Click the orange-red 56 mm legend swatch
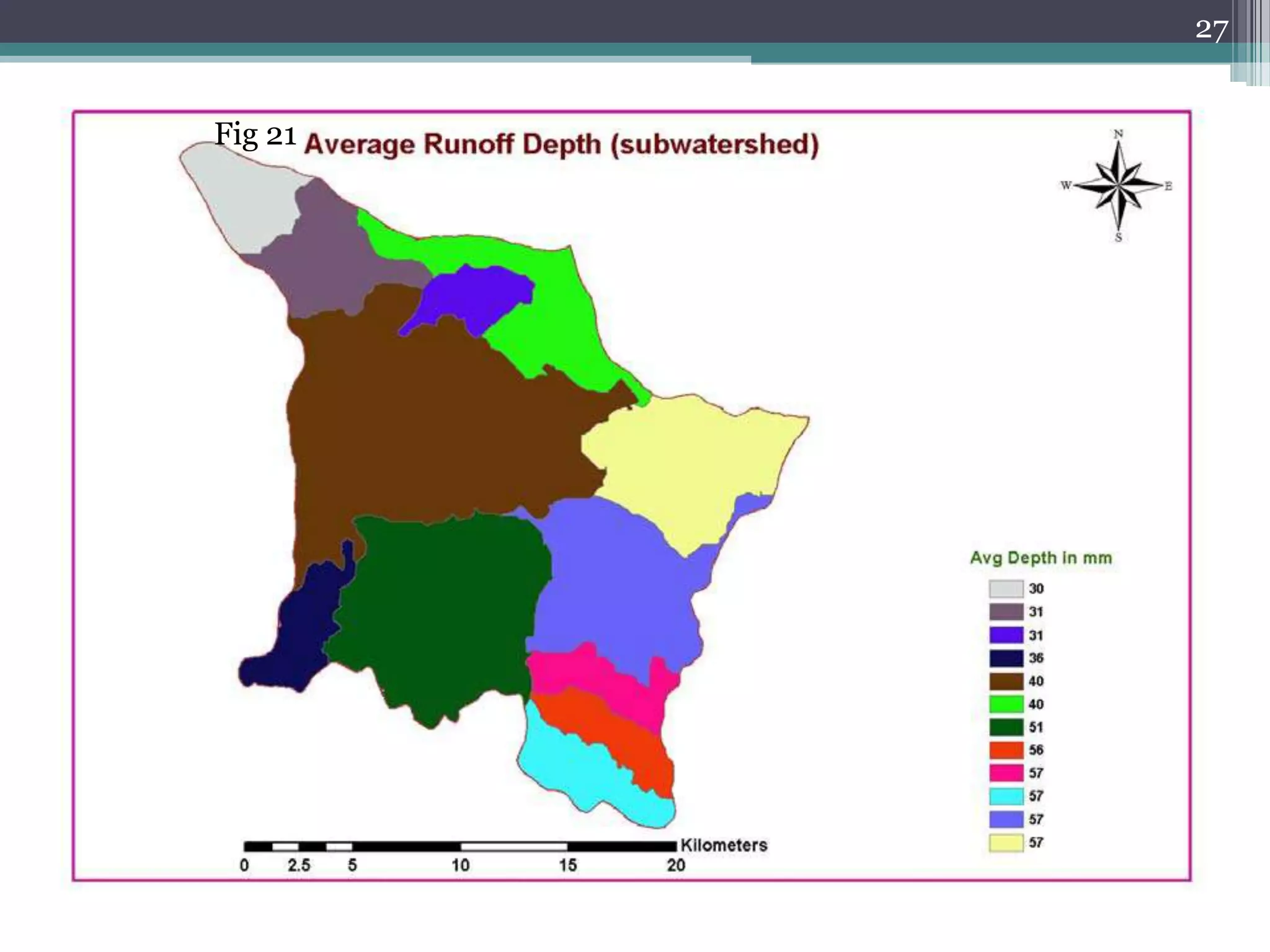The height and width of the screenshot is (952, 1270). click(x=1005, y=750)
